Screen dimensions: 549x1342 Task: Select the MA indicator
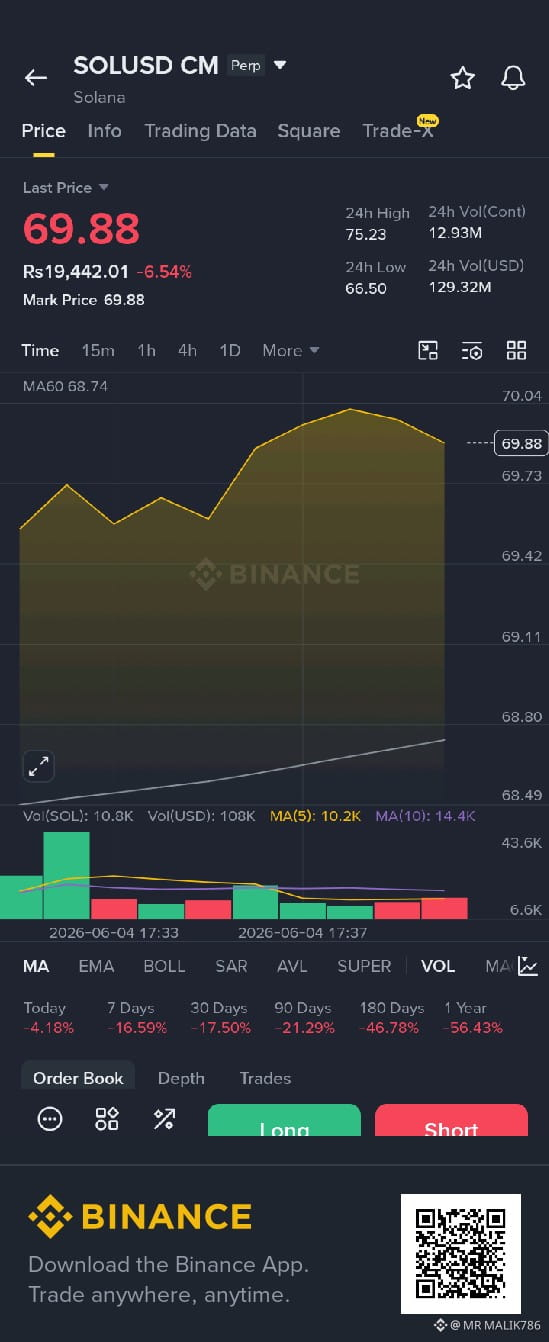36,966
